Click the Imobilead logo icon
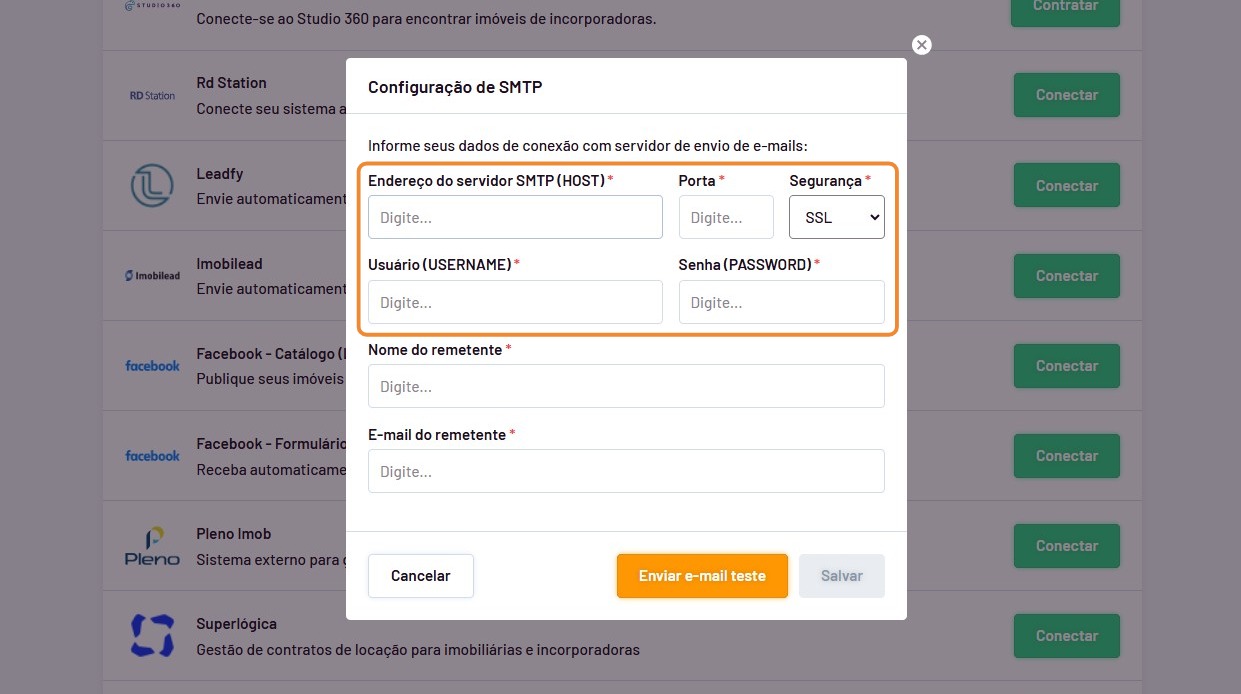1241x694 pixels. [x=152, y=276]
